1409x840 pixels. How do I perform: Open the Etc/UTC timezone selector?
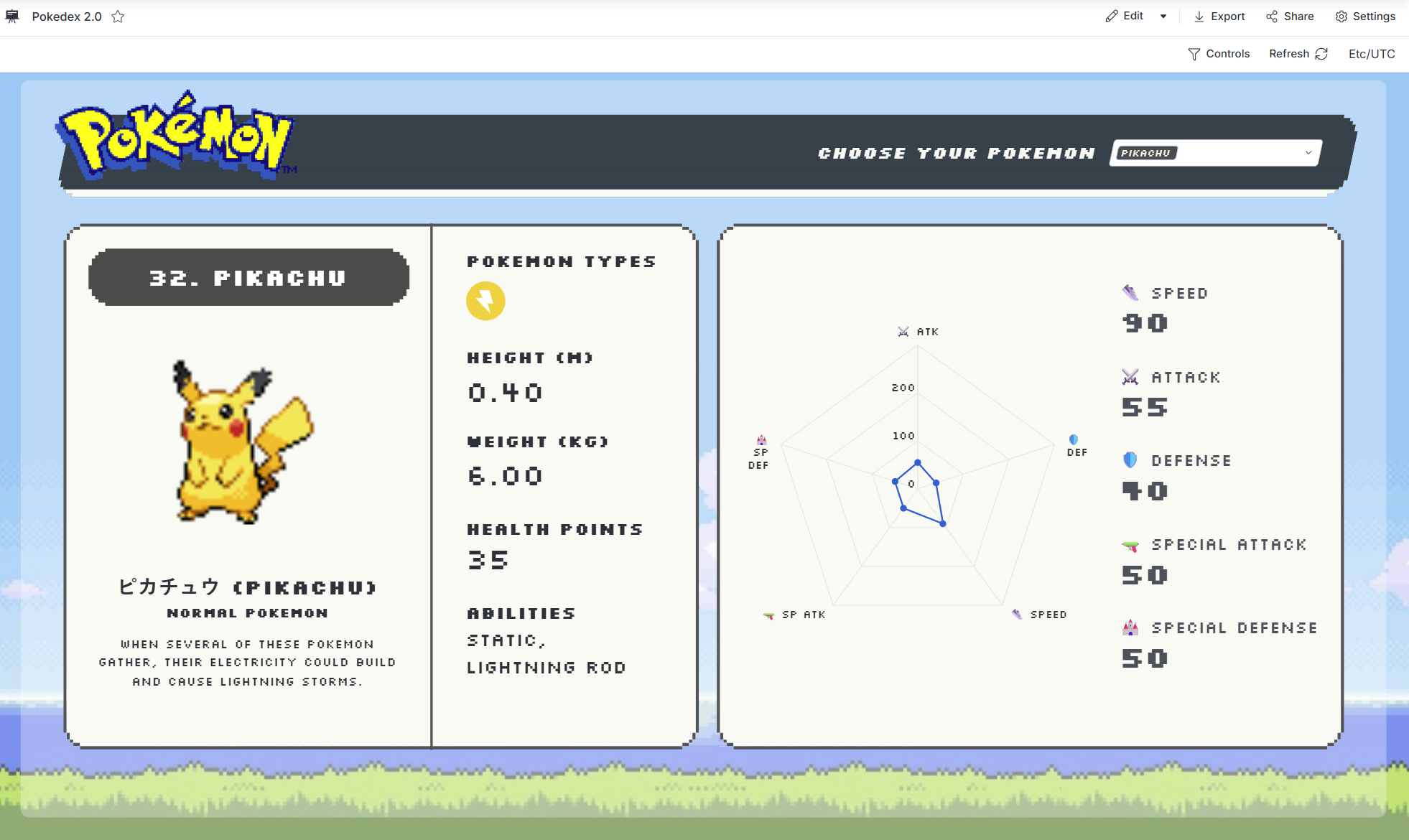pos(1371,54)
